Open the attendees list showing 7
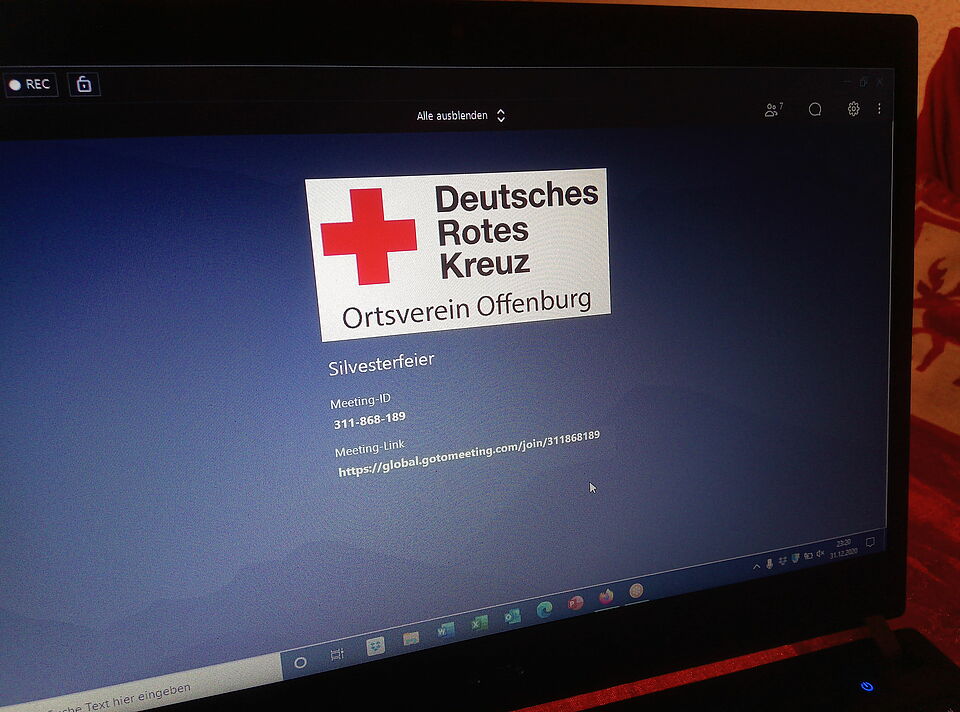960x712 pixels. tap(773, 110)
